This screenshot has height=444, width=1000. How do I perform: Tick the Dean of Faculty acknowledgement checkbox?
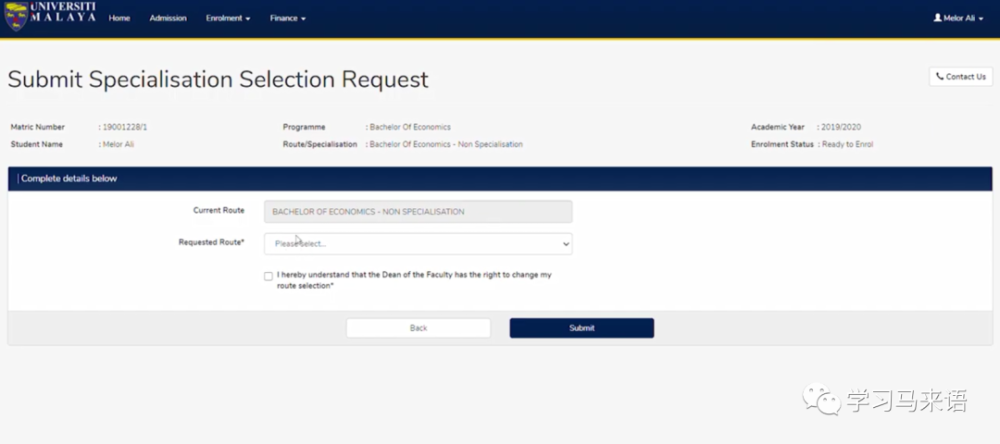tap(268, 276)
